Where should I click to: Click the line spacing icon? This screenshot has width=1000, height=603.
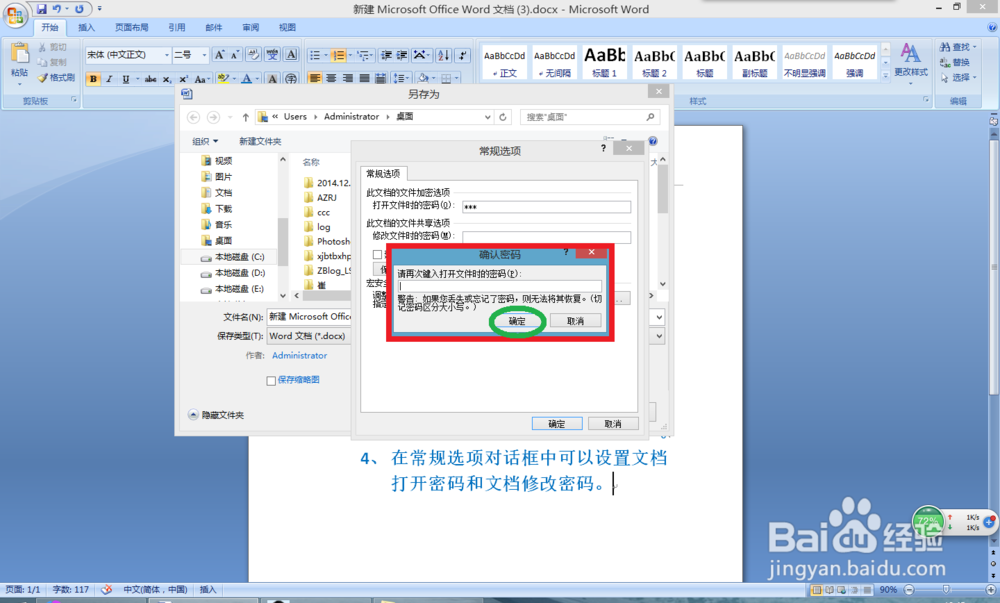tap(399, 78)
